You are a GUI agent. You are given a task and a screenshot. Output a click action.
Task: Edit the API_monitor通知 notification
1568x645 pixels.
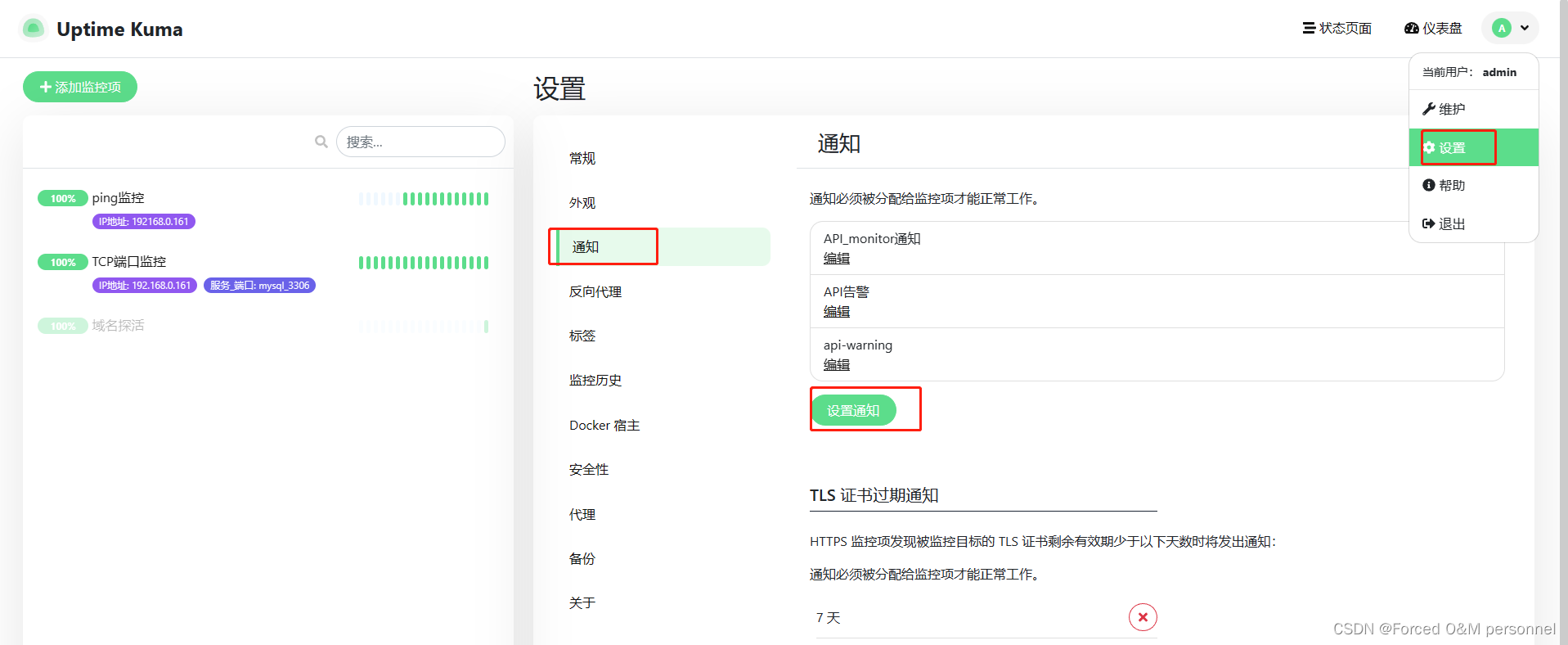click(837, 259)
